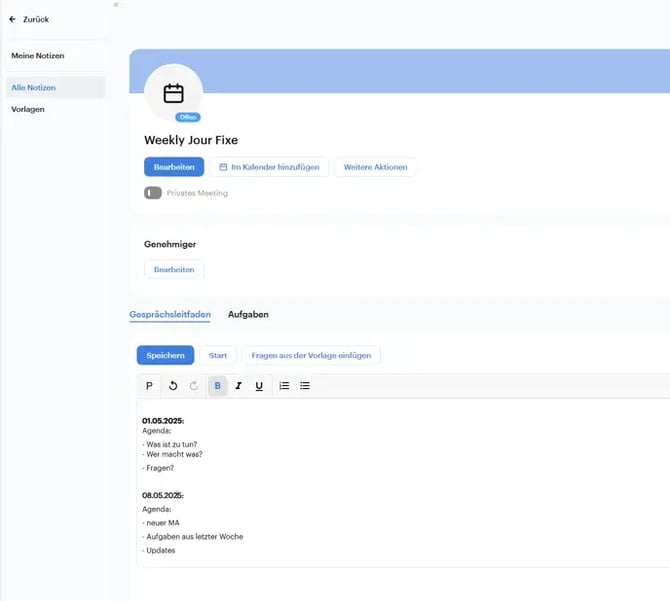Screen dimensions: 670x601
Task: Toggle italic formatting
Action: coord(238,386)
